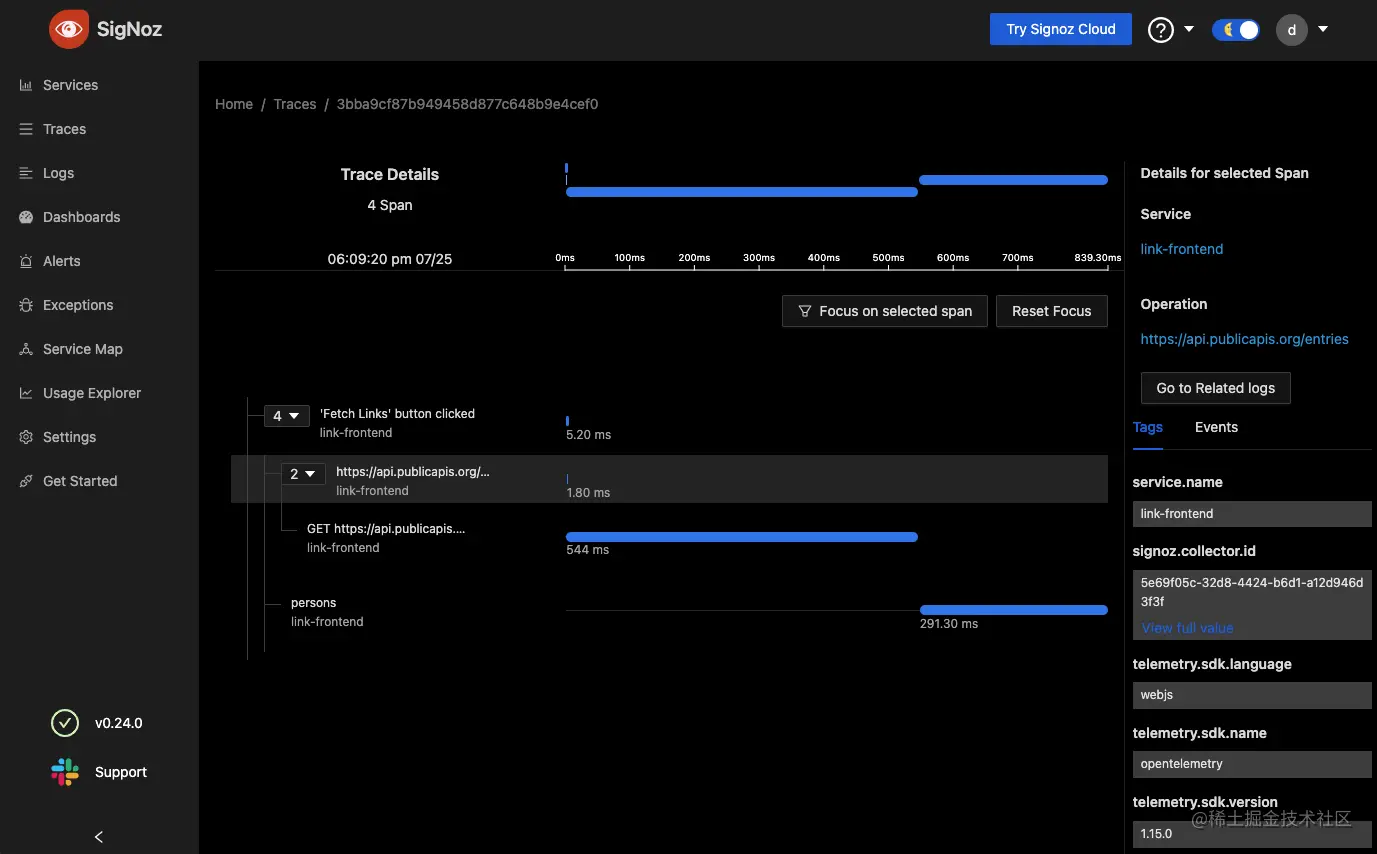The image size is (1377, 854).
Task: Click the Slack Support icon
Action: click(x=65, y=772)
